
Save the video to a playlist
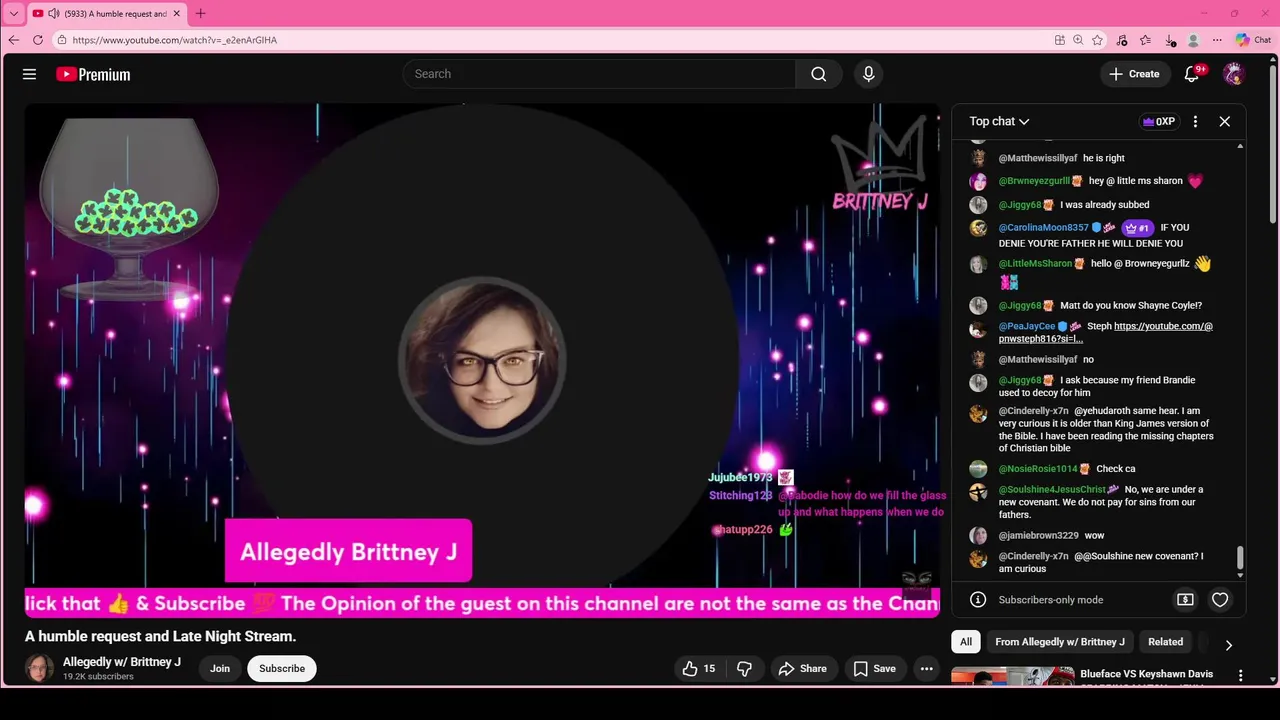click(x=875, y=669)
